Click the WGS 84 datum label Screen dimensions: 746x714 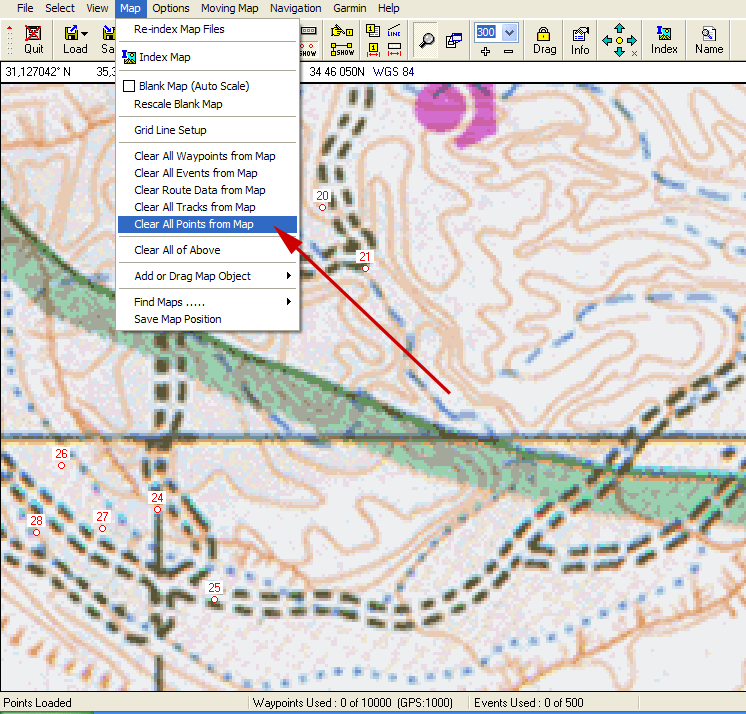coord(393,72)
